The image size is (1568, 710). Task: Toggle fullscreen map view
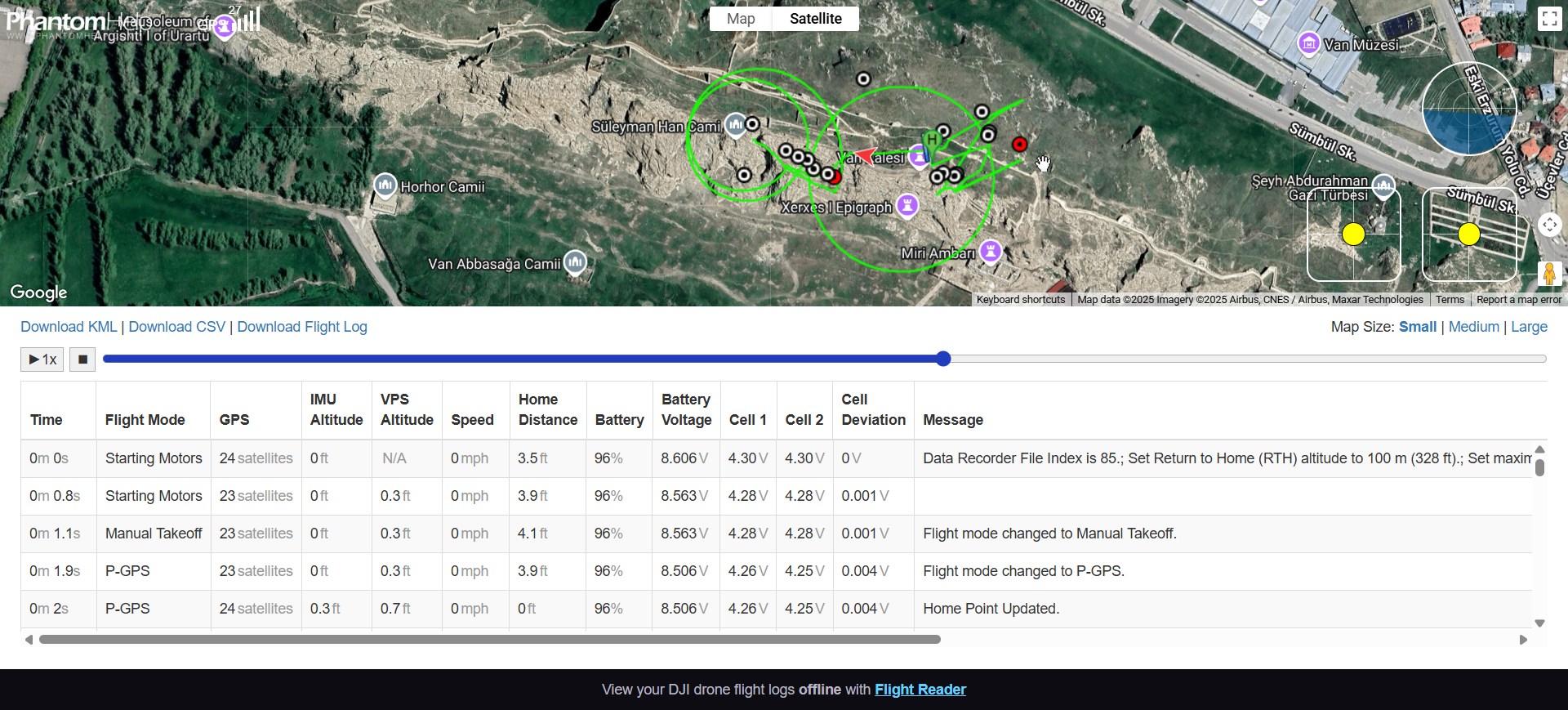click(x=1549, y=19)
